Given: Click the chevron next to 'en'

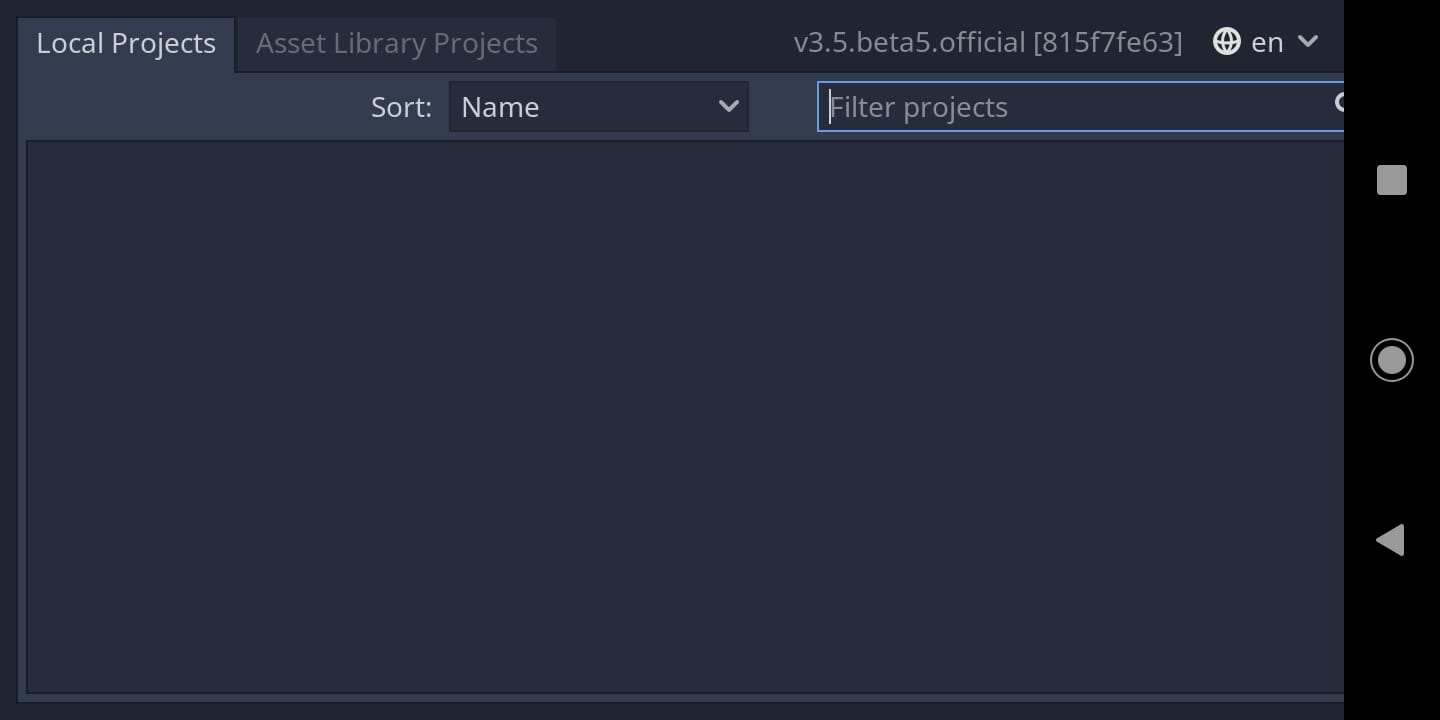Looking at the screenshot, I should 1307,42.
